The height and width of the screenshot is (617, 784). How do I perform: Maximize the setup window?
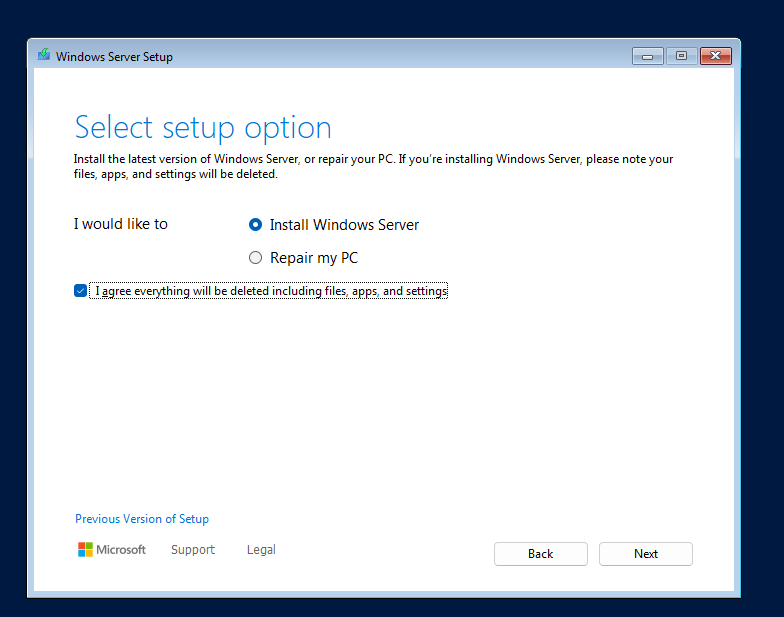[682, 56]
